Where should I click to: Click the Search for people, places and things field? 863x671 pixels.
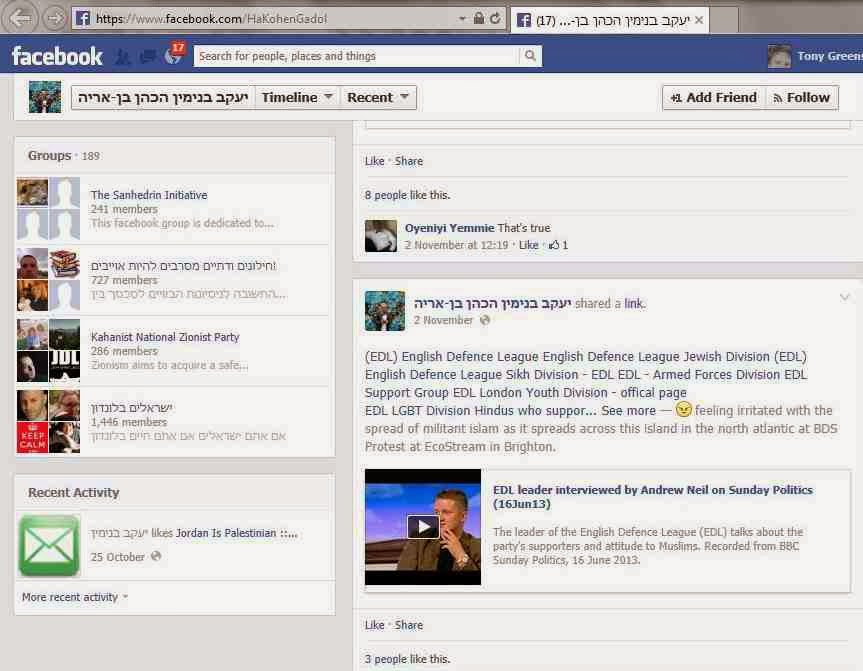pos(356,56)
